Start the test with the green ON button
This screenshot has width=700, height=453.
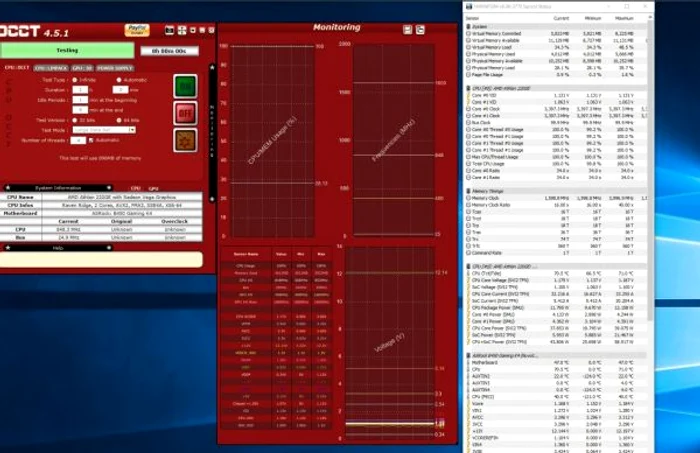[185, 86]
